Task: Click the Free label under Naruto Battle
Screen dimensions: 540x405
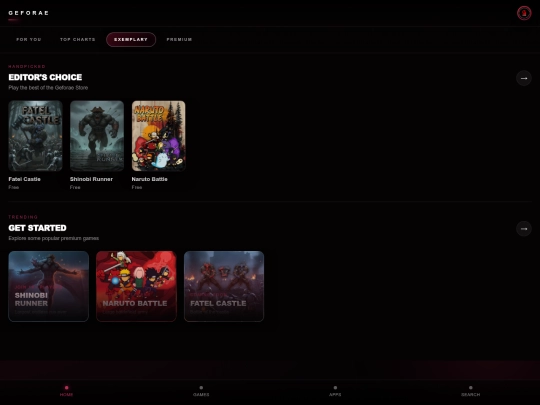Action: pos(137,187)
